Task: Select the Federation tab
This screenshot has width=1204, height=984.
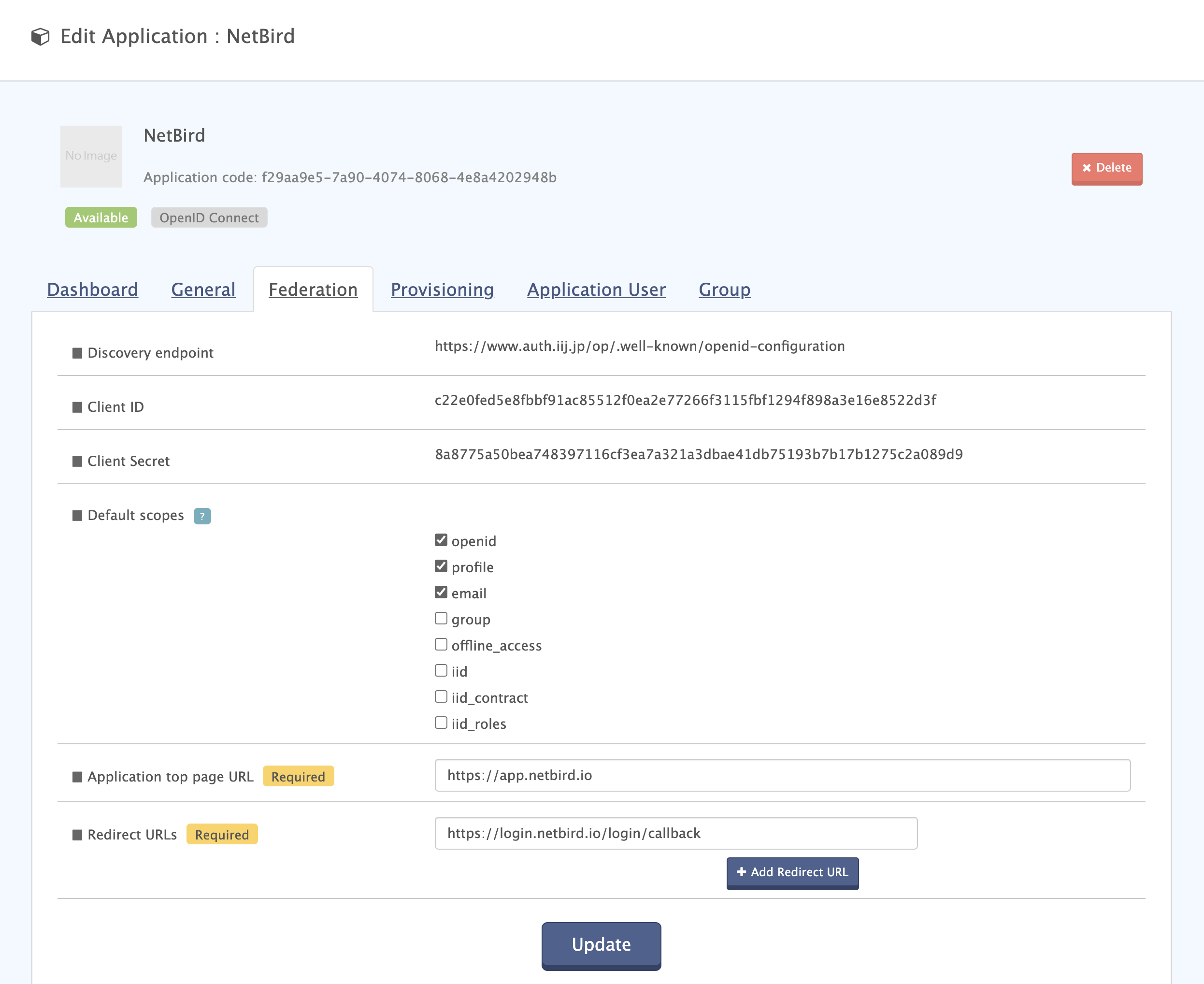Action: [314, 289]
